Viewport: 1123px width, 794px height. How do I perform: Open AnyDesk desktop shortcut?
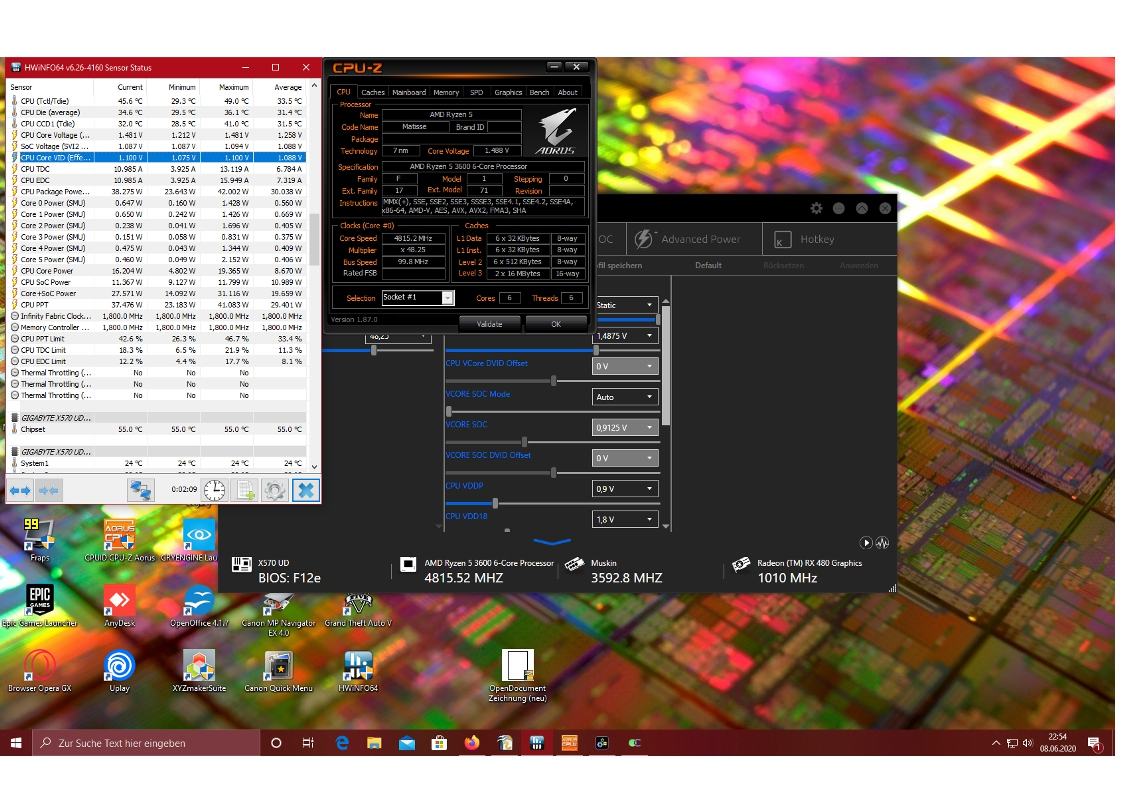tap(120, 605)
